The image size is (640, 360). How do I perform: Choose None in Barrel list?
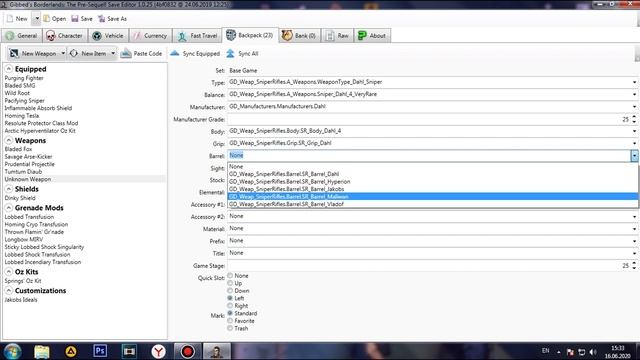[433, 167]
